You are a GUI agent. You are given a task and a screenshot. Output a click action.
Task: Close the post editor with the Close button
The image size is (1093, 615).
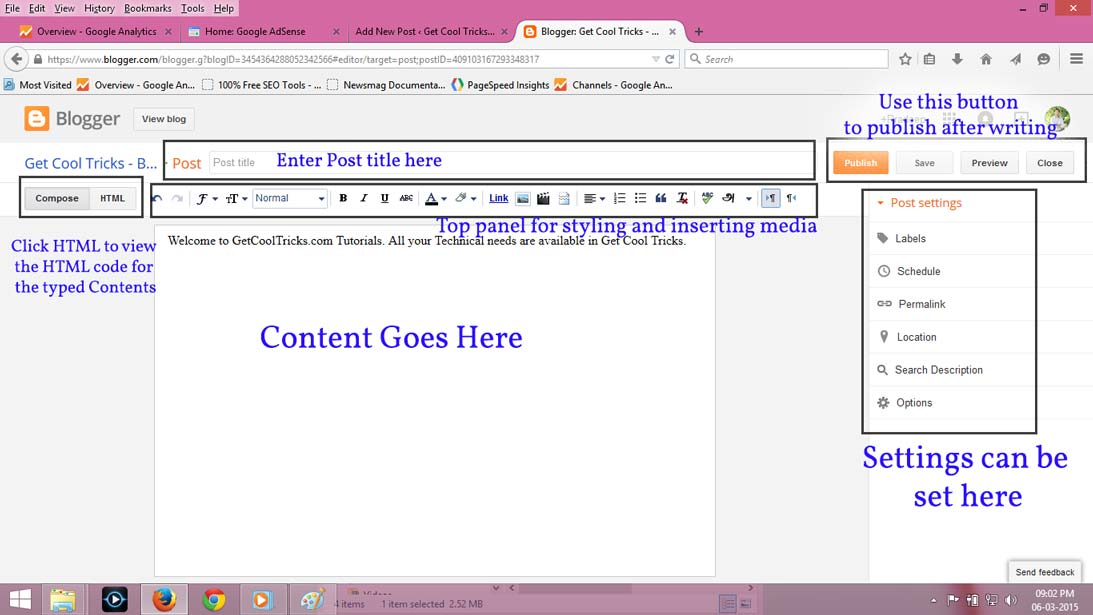(x=1050, y=162)
